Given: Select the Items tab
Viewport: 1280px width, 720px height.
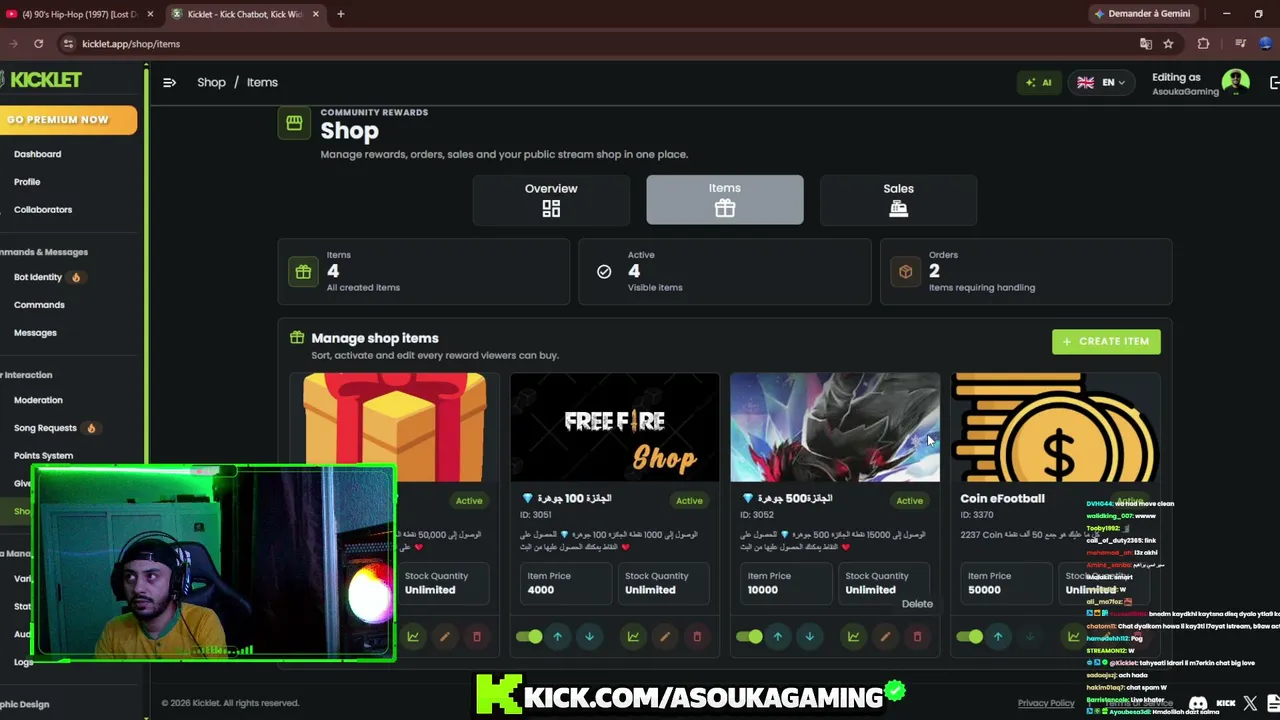Looking at the screenshot, I should (x=725, y=199).
